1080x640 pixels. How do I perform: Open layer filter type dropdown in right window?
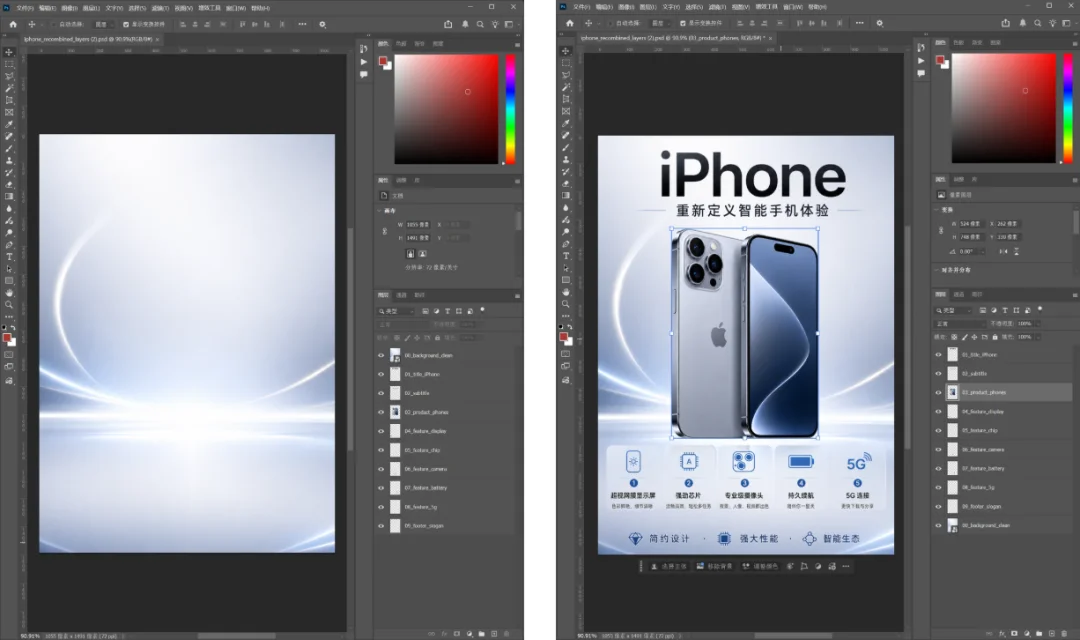coord(954,311)
